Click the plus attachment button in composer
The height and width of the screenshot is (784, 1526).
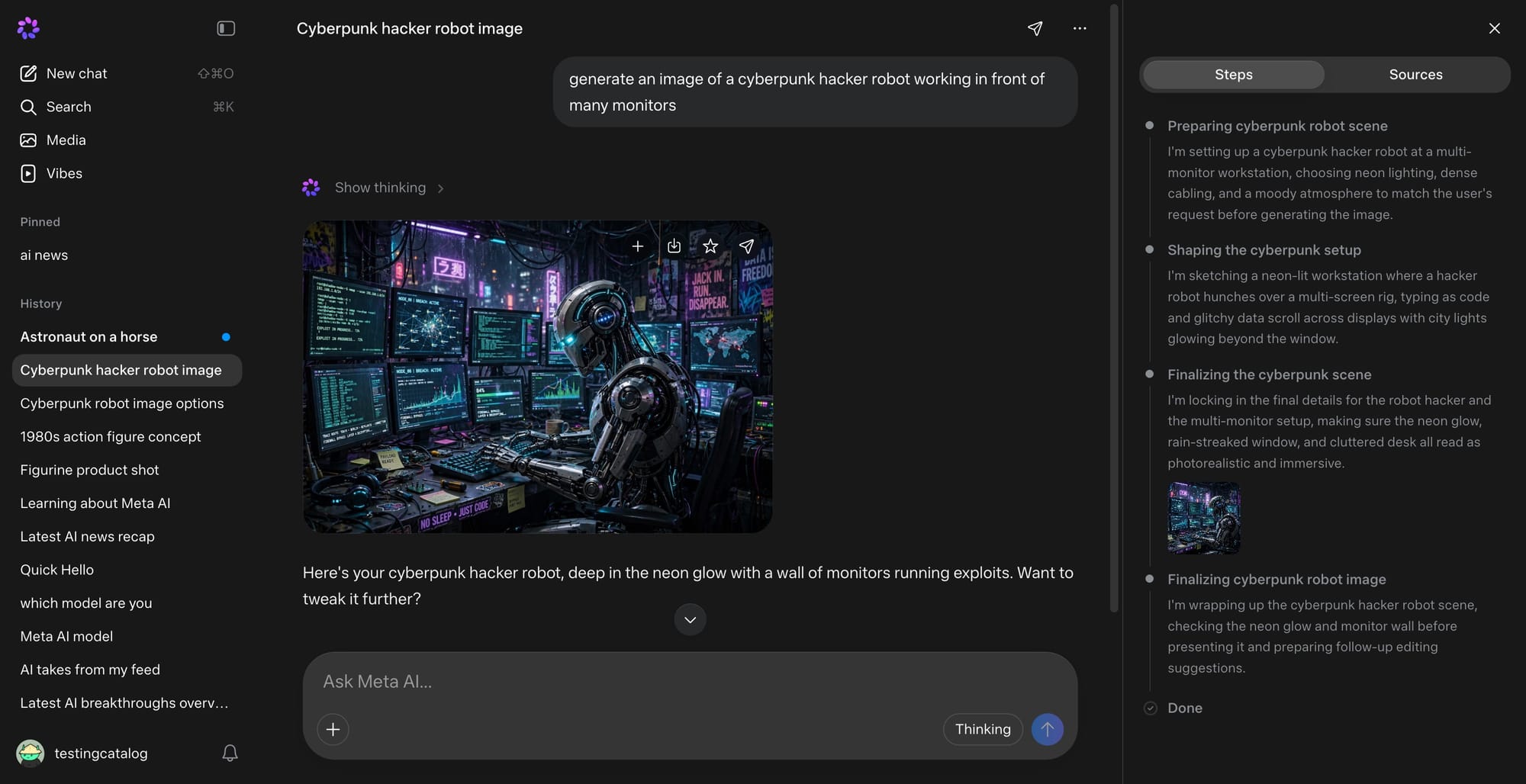333,729
